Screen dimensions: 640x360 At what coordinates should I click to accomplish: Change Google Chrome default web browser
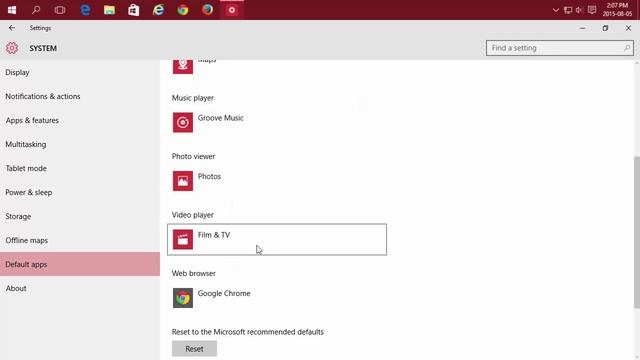(277, 298)
